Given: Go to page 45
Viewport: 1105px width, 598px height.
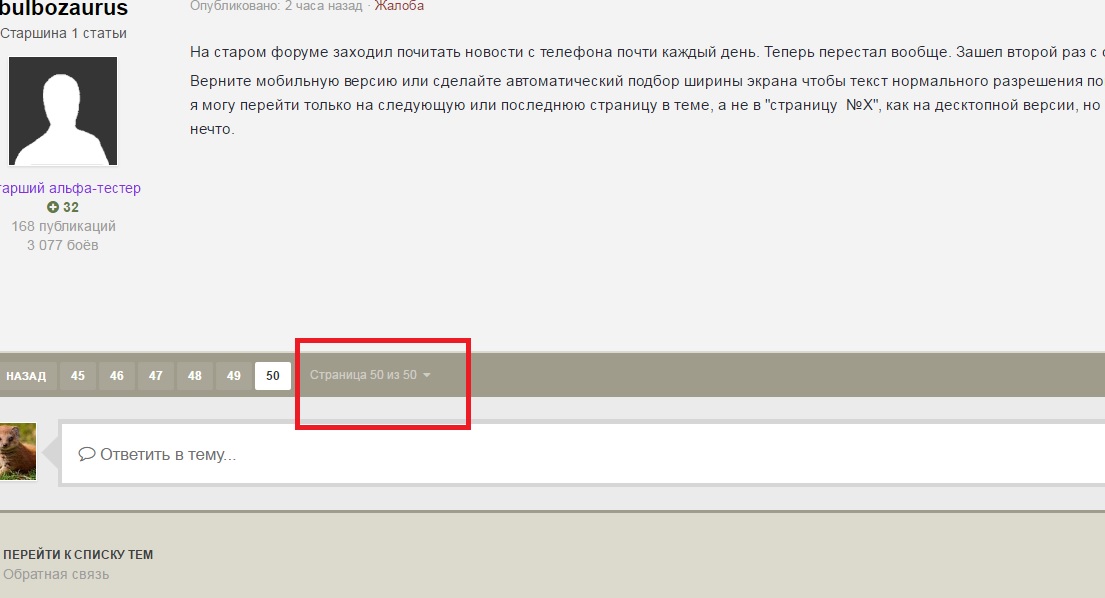Looking at the screenshot, I should pos(78,376).
